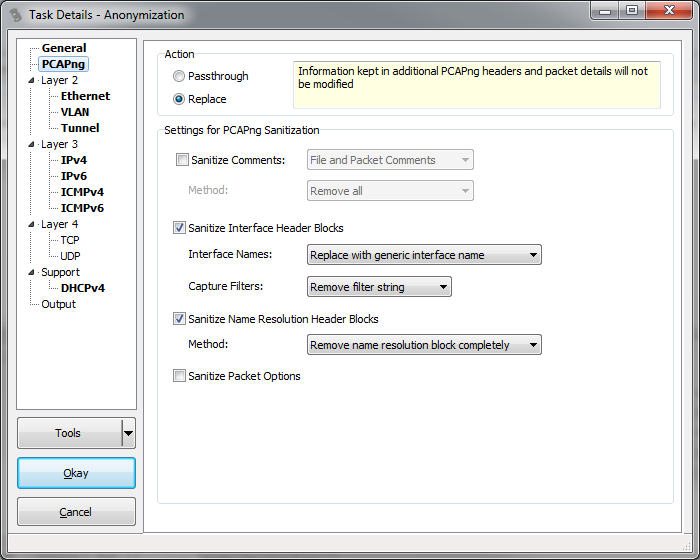
Task: Close the Task Details window
Action: click(x=669, y=11)
